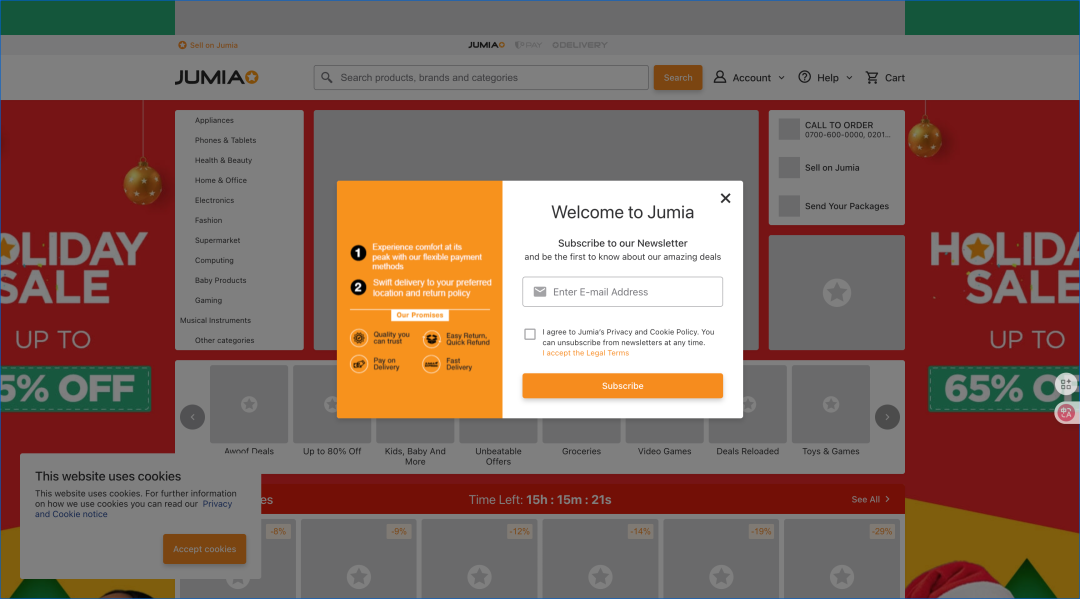
Task: Expand the Help dropdown chevron
Action: coord(849,78)
